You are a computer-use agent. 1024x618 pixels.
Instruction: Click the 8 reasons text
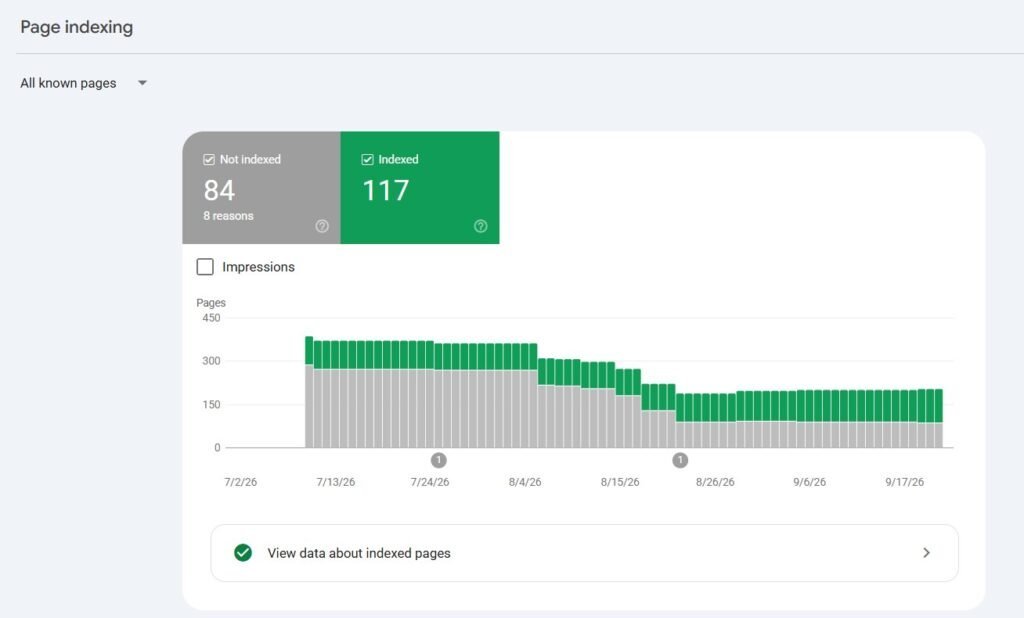coord(228,216)
